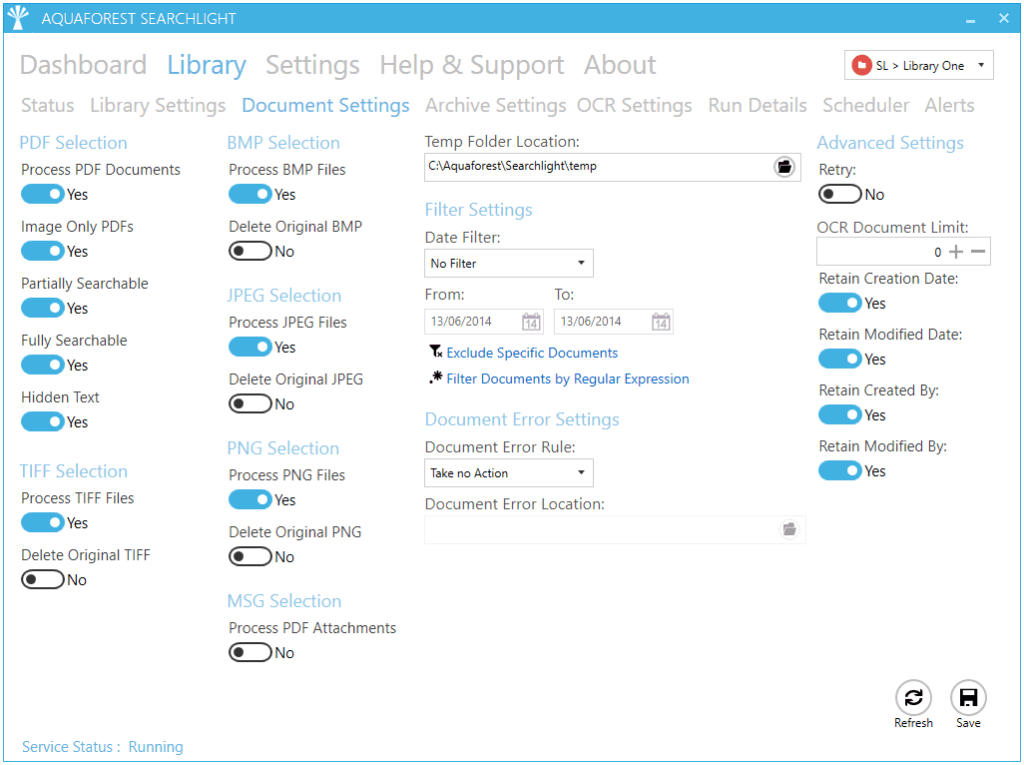Open the Document Error Rule dropdown
This screenshot has width=1024, height=765.
coord(508,472)
